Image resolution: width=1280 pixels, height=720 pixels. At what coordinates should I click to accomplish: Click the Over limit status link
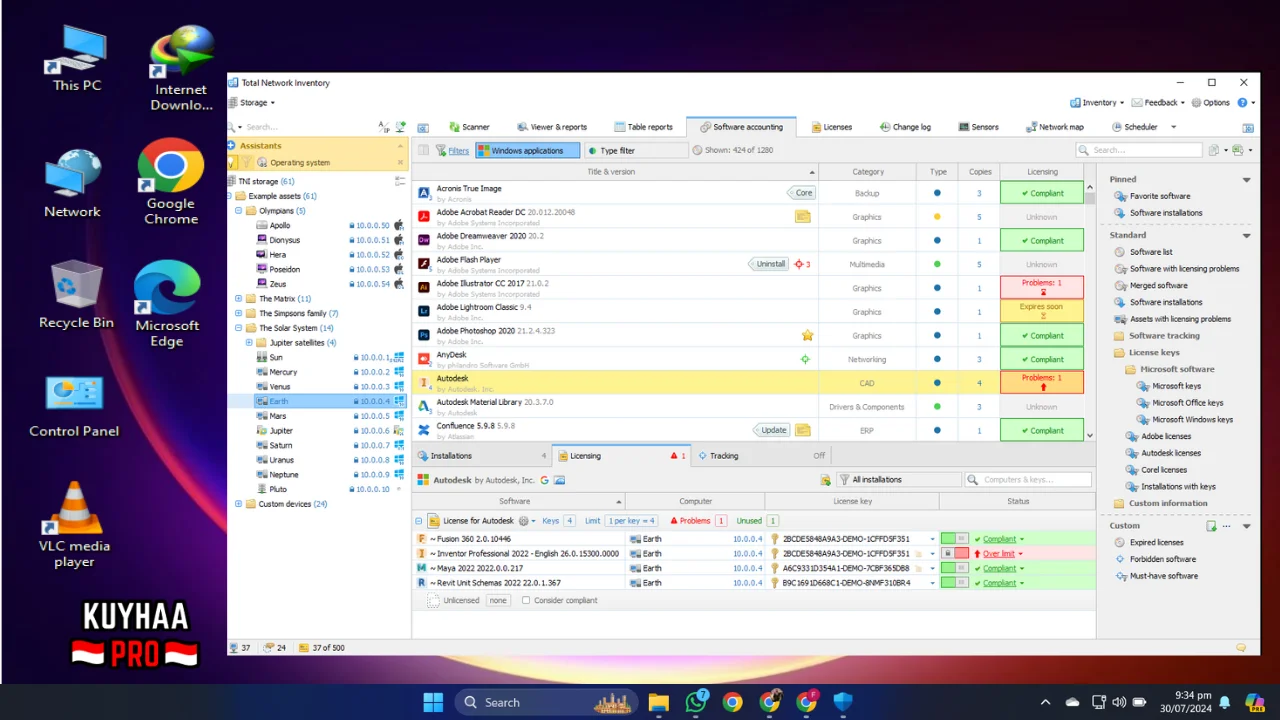pyautogui.click(x=998, y=554)
